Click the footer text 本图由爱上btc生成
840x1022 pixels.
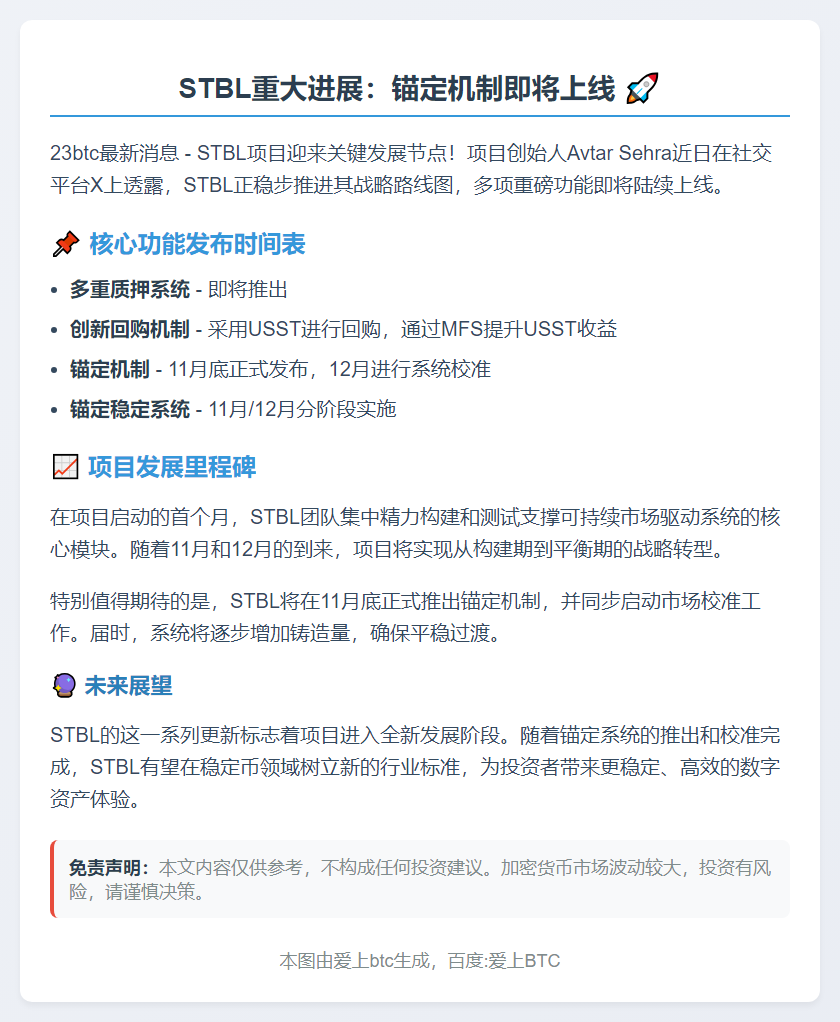pyautogui.click(x=355, y=961)
